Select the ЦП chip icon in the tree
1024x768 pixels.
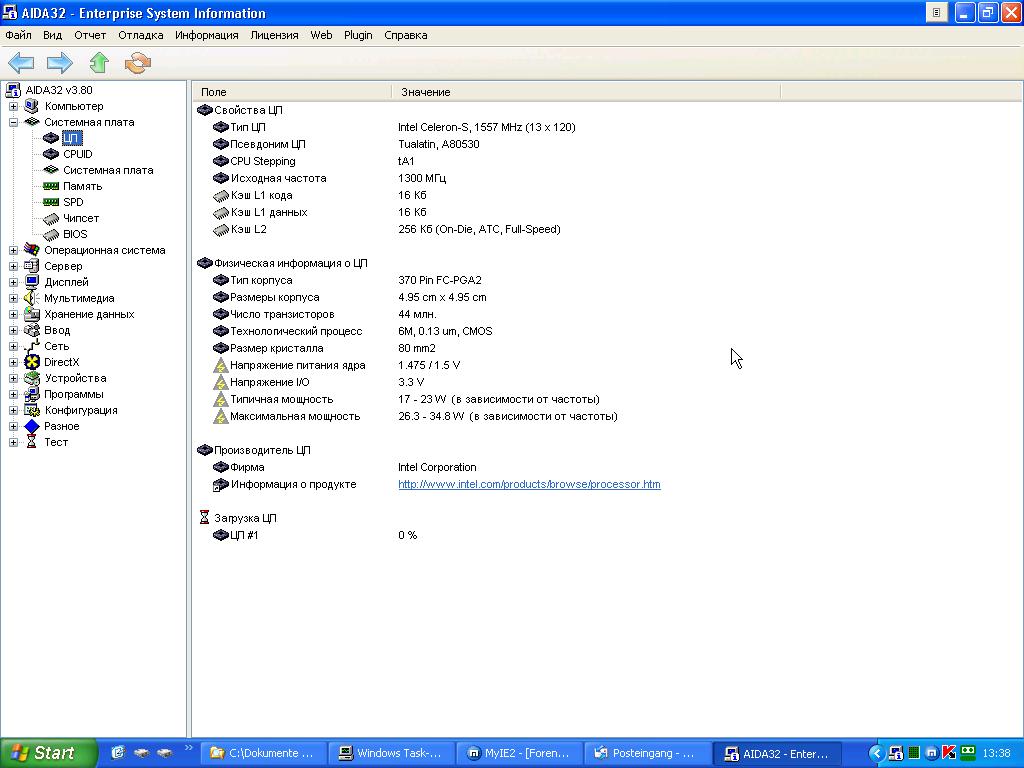pyautogui.click(x=51, y=138)
